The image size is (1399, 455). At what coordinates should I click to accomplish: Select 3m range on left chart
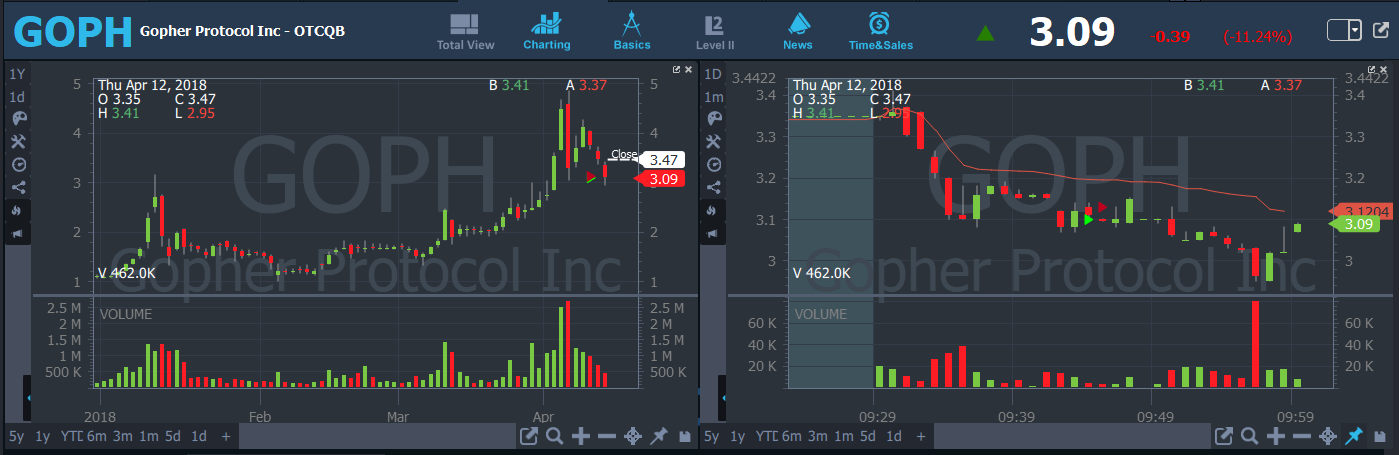click(122, 437)
